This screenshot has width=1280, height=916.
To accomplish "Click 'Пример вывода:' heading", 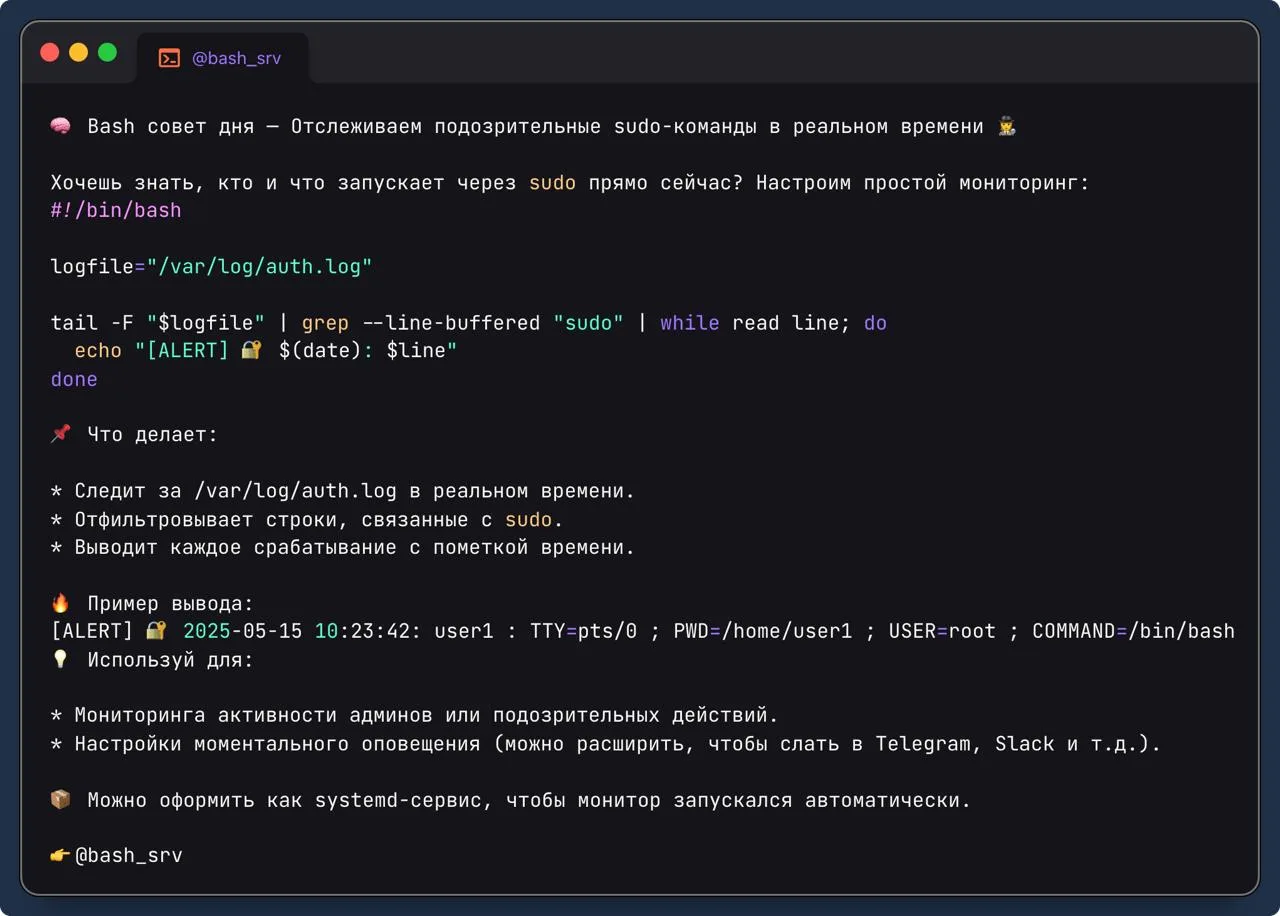I will (x=171, y=603).
